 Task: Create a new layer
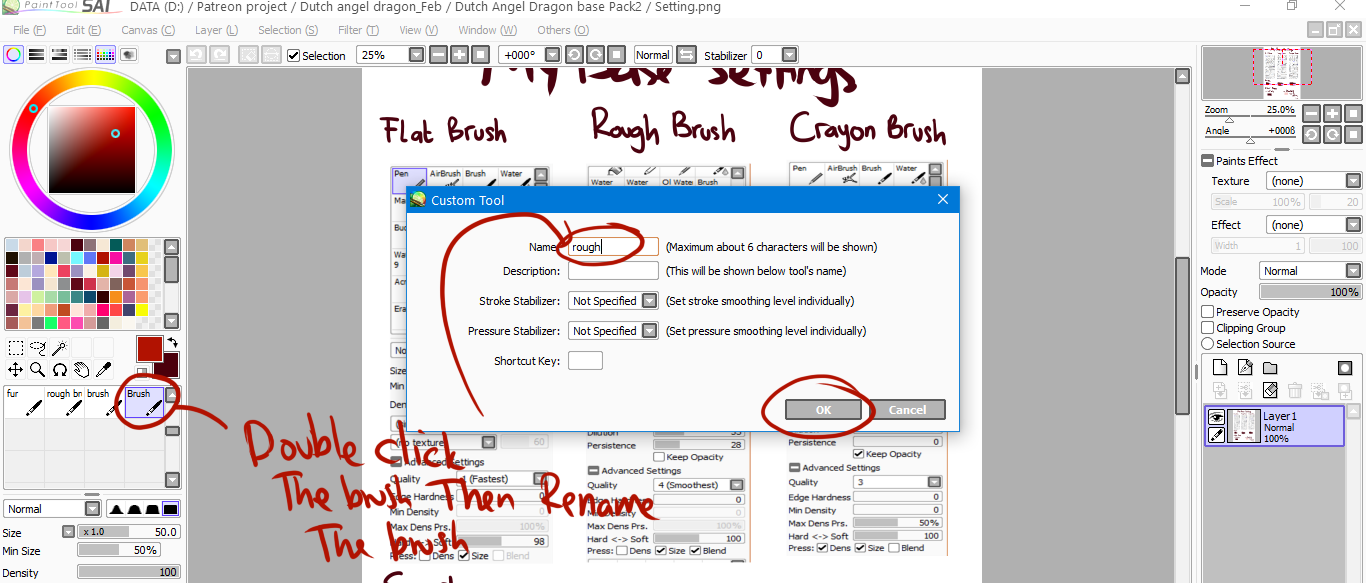1219,368
